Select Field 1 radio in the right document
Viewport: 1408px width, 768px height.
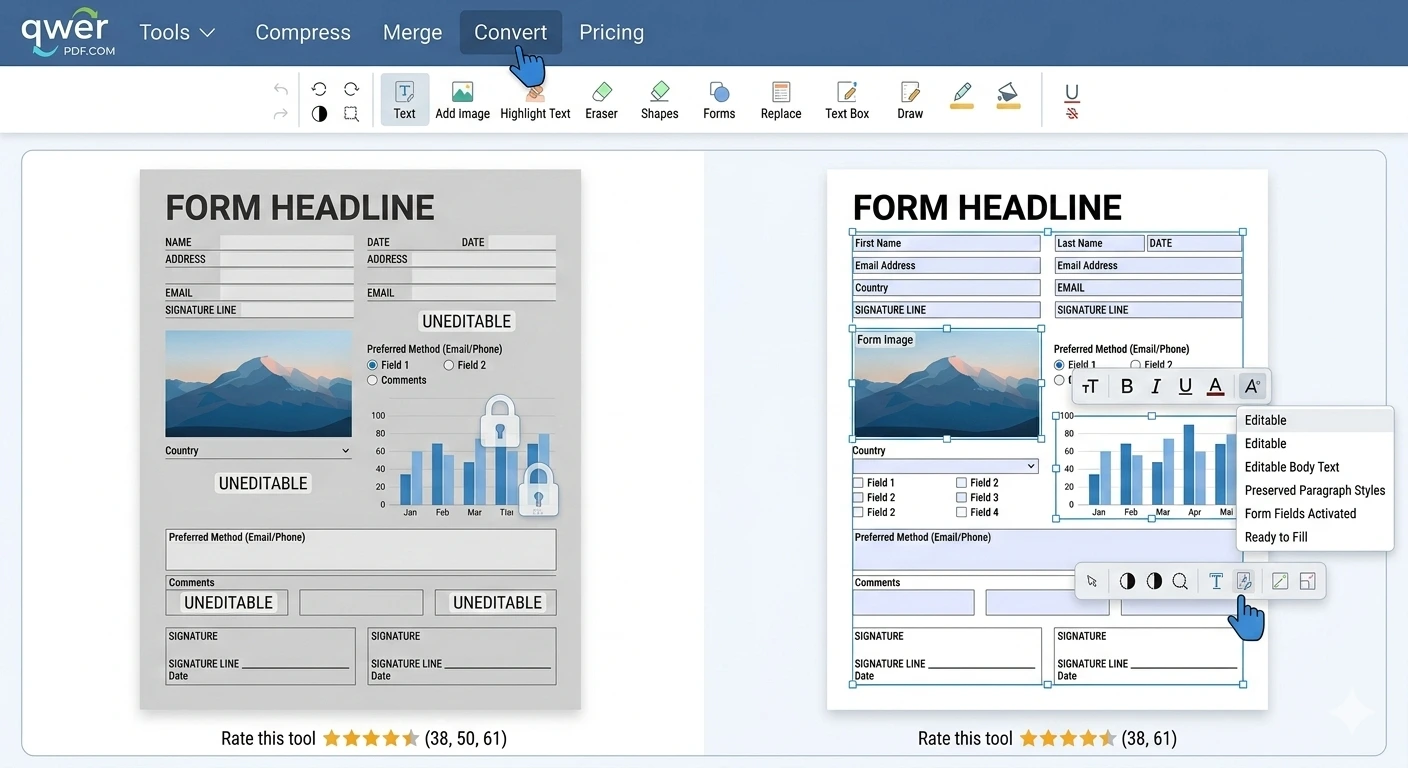click(x=1060, y=365)
